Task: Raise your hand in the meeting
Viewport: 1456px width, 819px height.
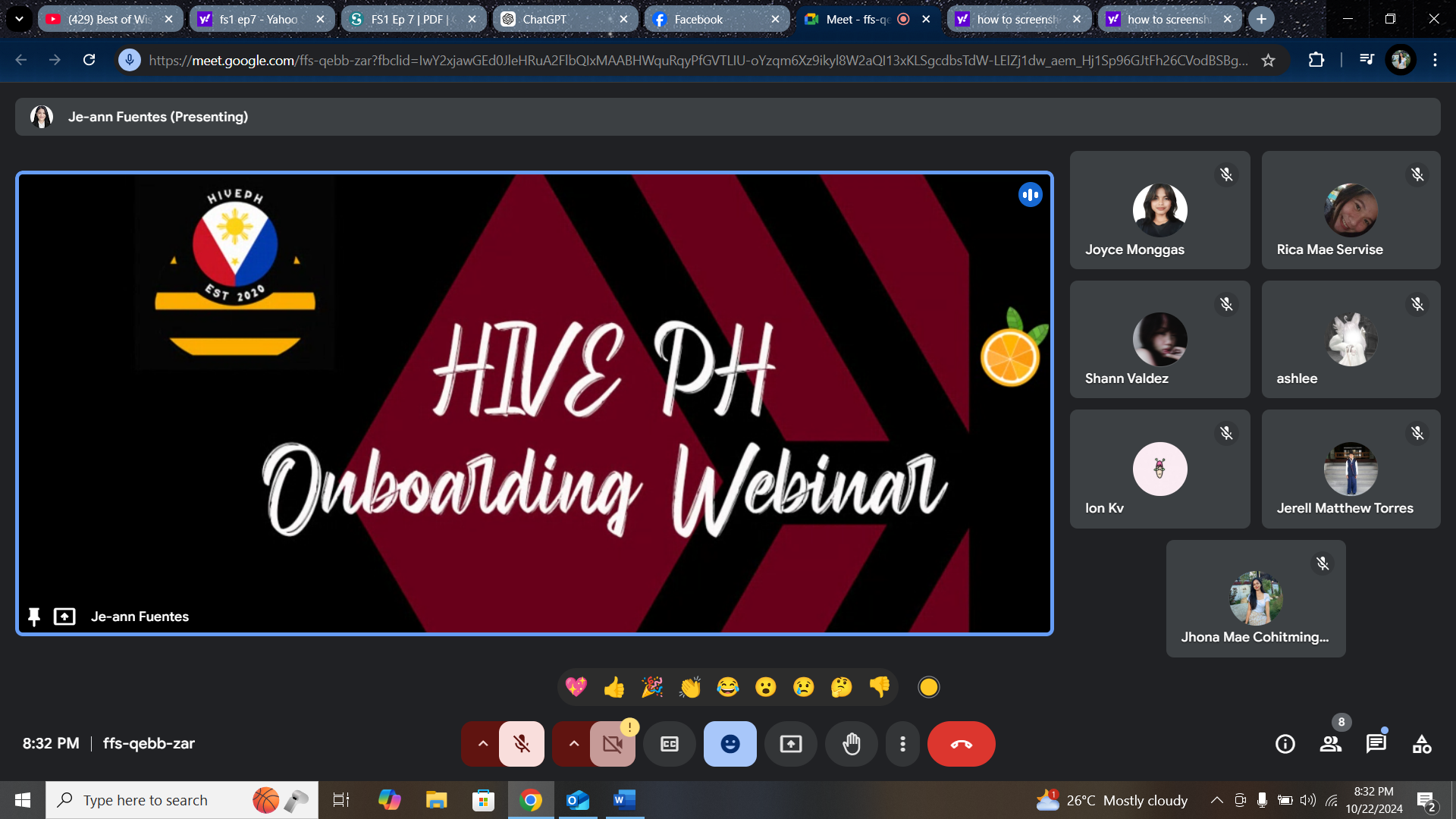Action: (852, 744)
